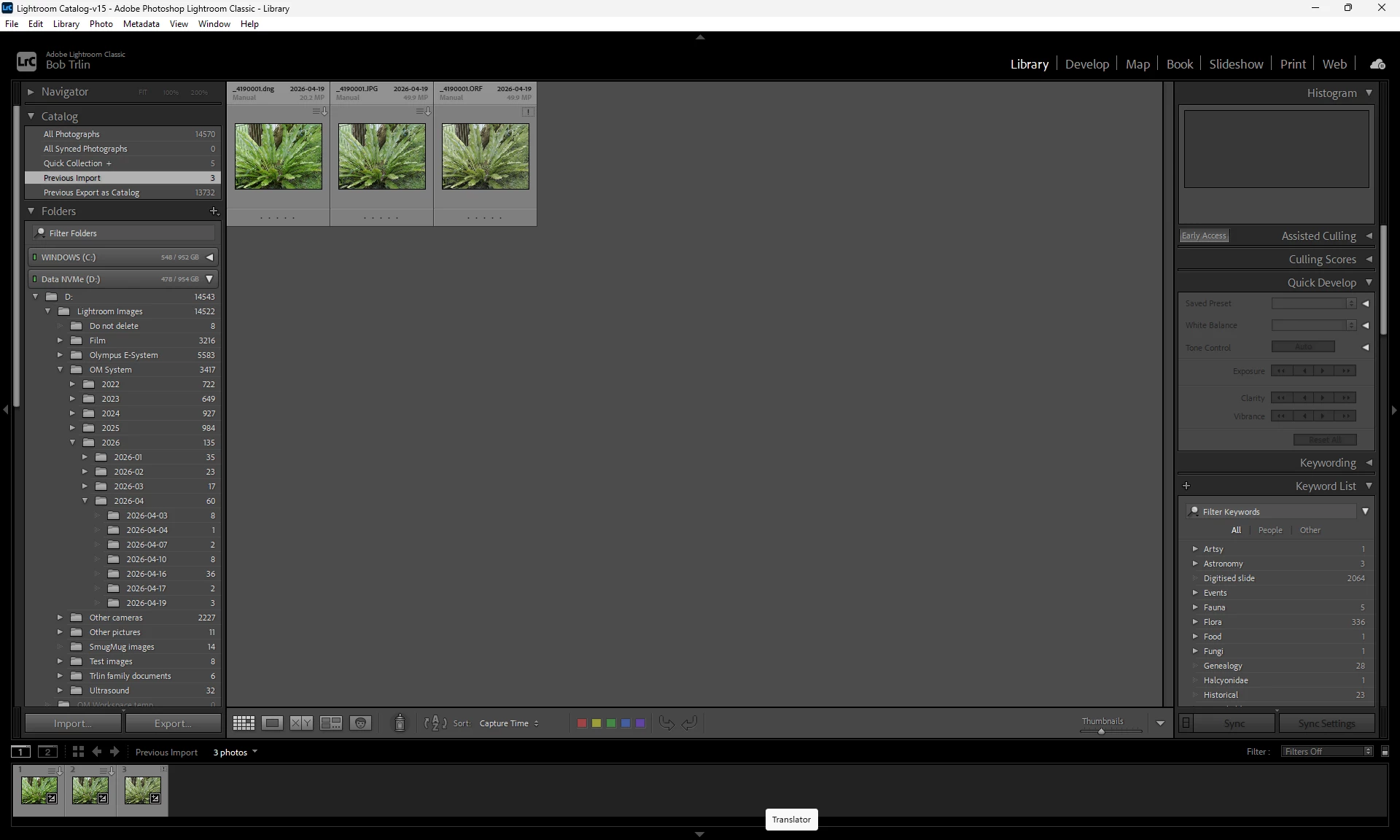Select the _4190001.ORF thumbnail in grid

pos(485,157)
